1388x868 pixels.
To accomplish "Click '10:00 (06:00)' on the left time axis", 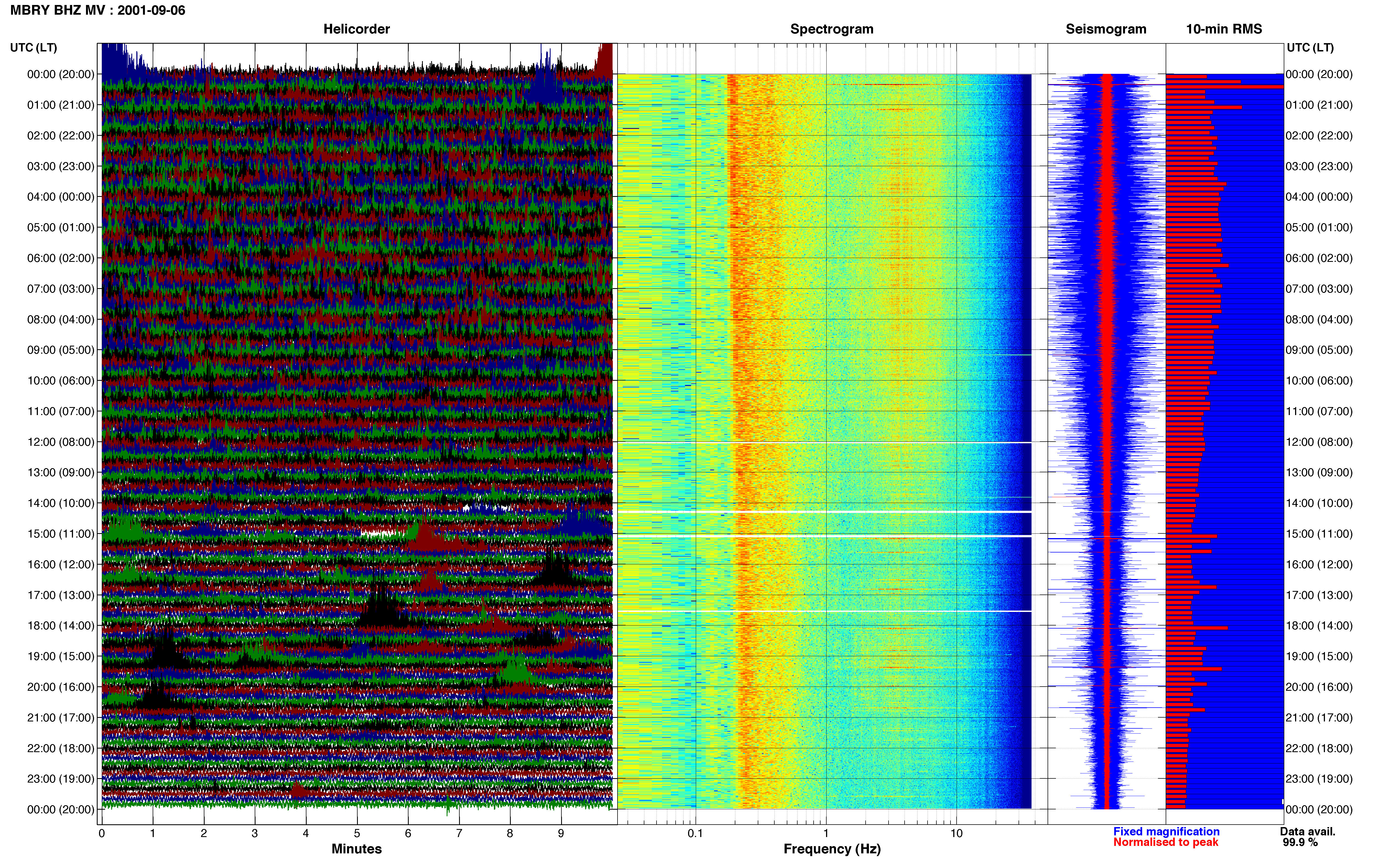I will click(x=61, y=380).
